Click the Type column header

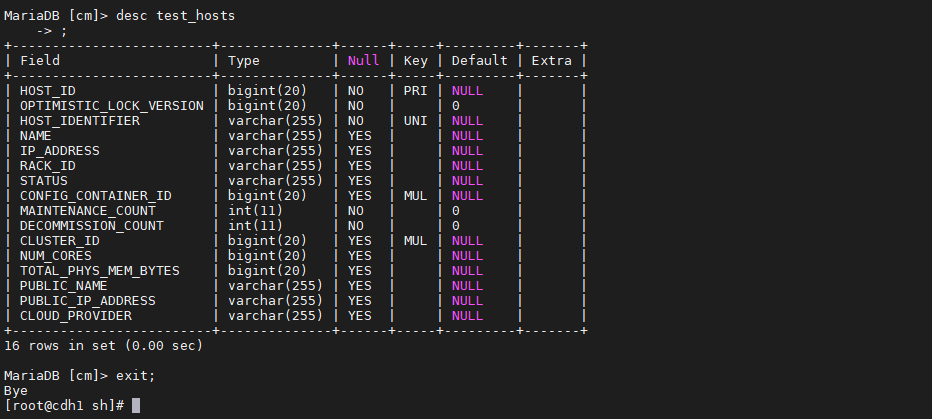click(244, 61)
